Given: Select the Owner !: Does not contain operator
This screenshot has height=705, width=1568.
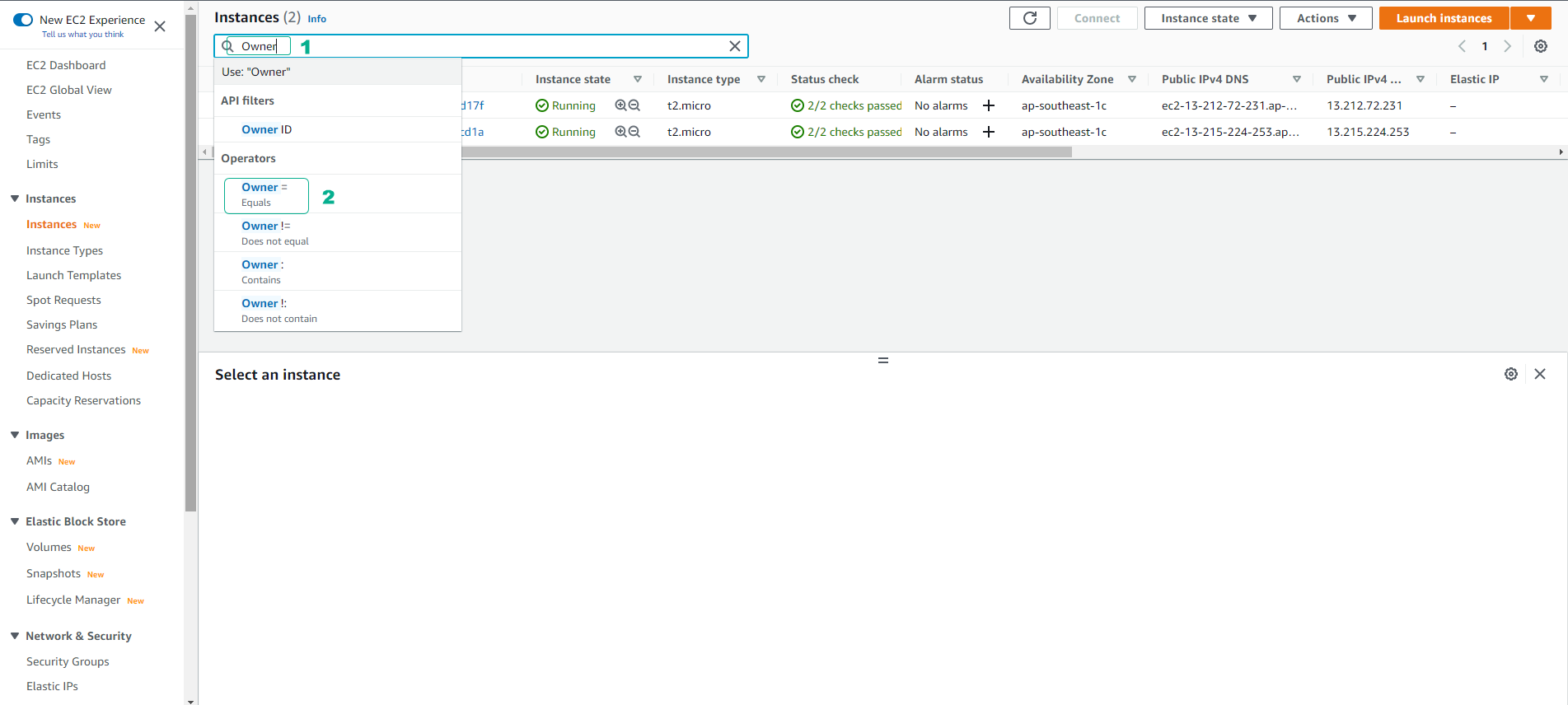Looking at the screenshot, I should pos(338,310).
